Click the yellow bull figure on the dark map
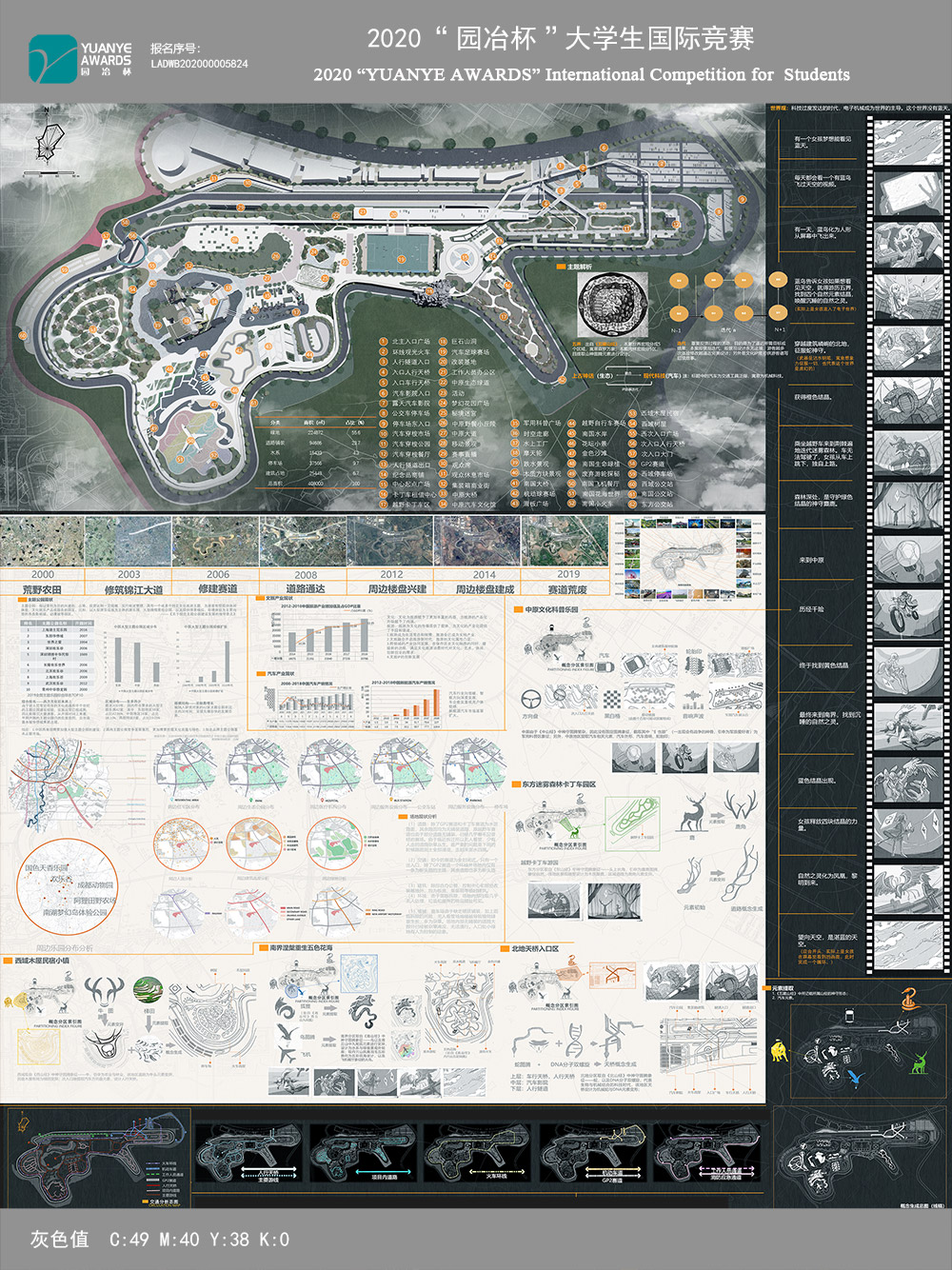The width and height of the screenshot is (952, 1270). click(x=781, y=1050)
